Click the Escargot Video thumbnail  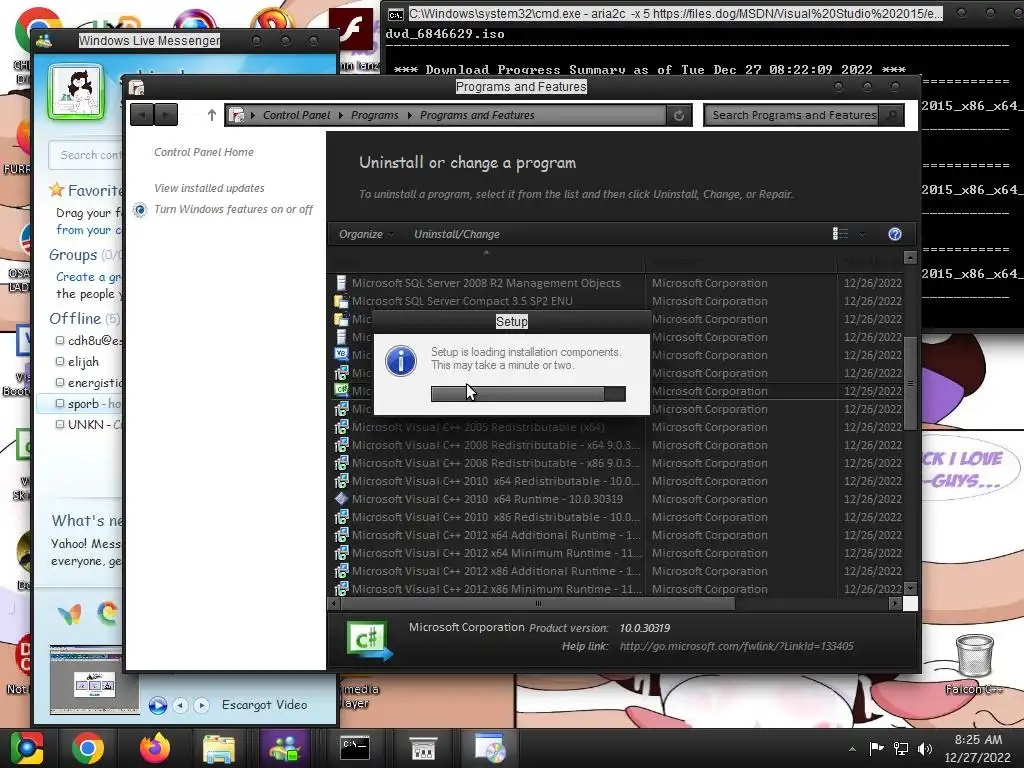tap(94, 680)
